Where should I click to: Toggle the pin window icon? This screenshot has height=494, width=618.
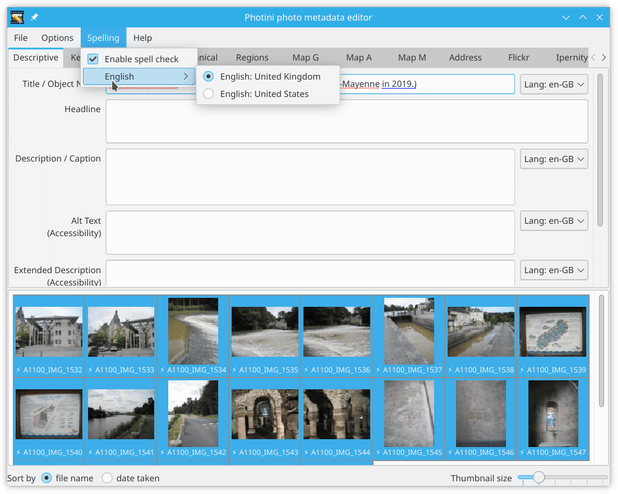35,17
